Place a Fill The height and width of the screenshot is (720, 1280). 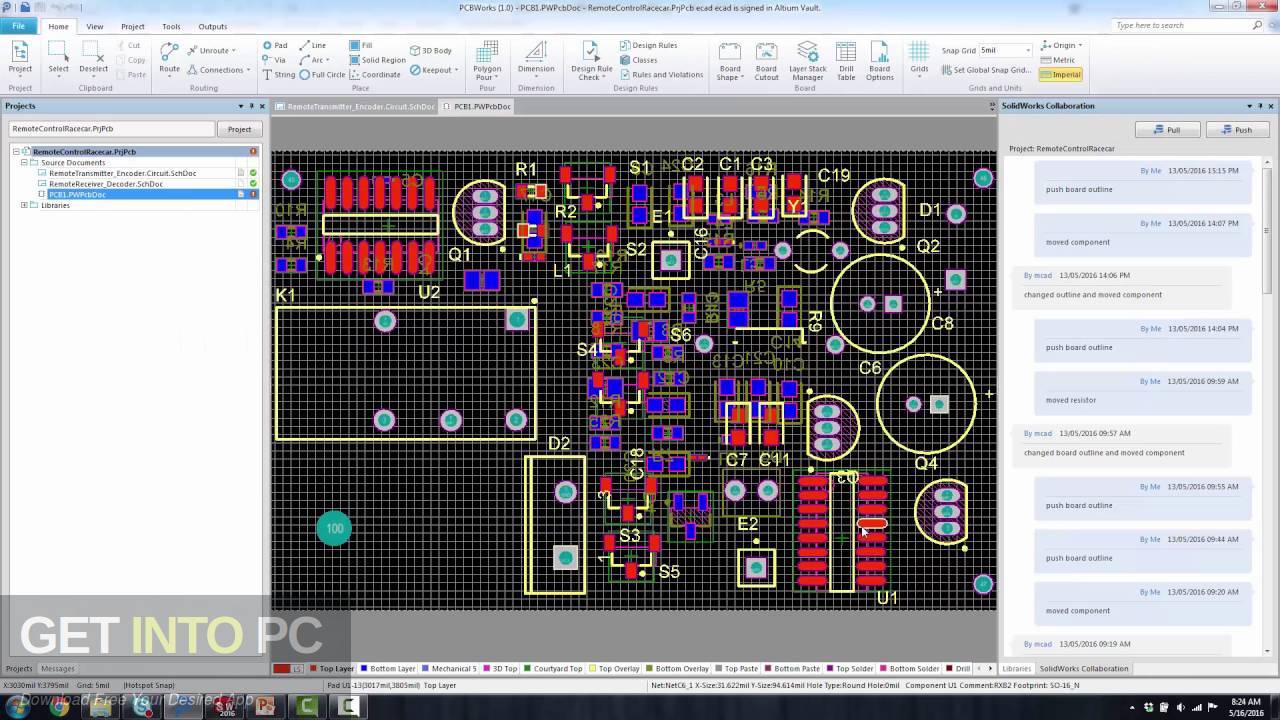coord(361,45)
